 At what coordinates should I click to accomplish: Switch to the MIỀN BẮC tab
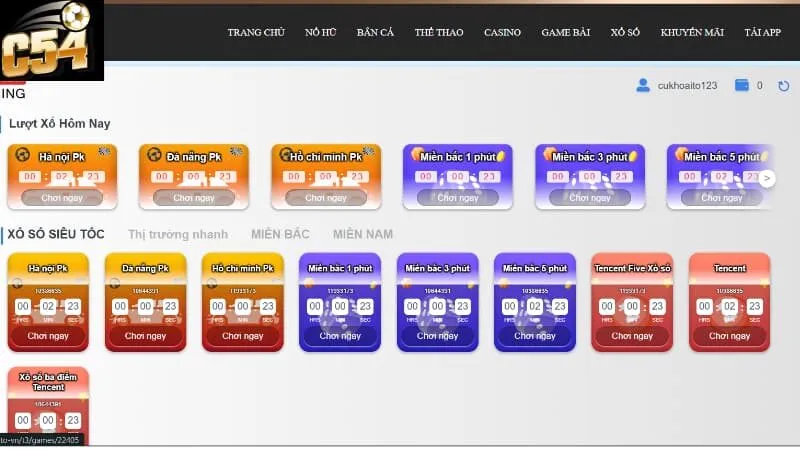pyautogui.click(x=280, y=234)
